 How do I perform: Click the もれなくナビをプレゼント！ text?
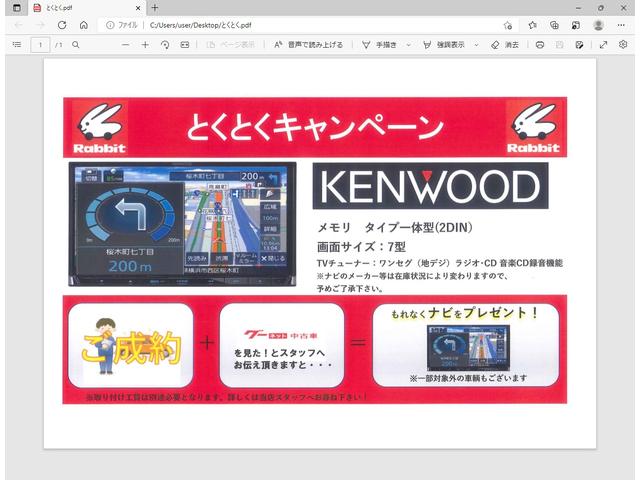coord(465,313)
